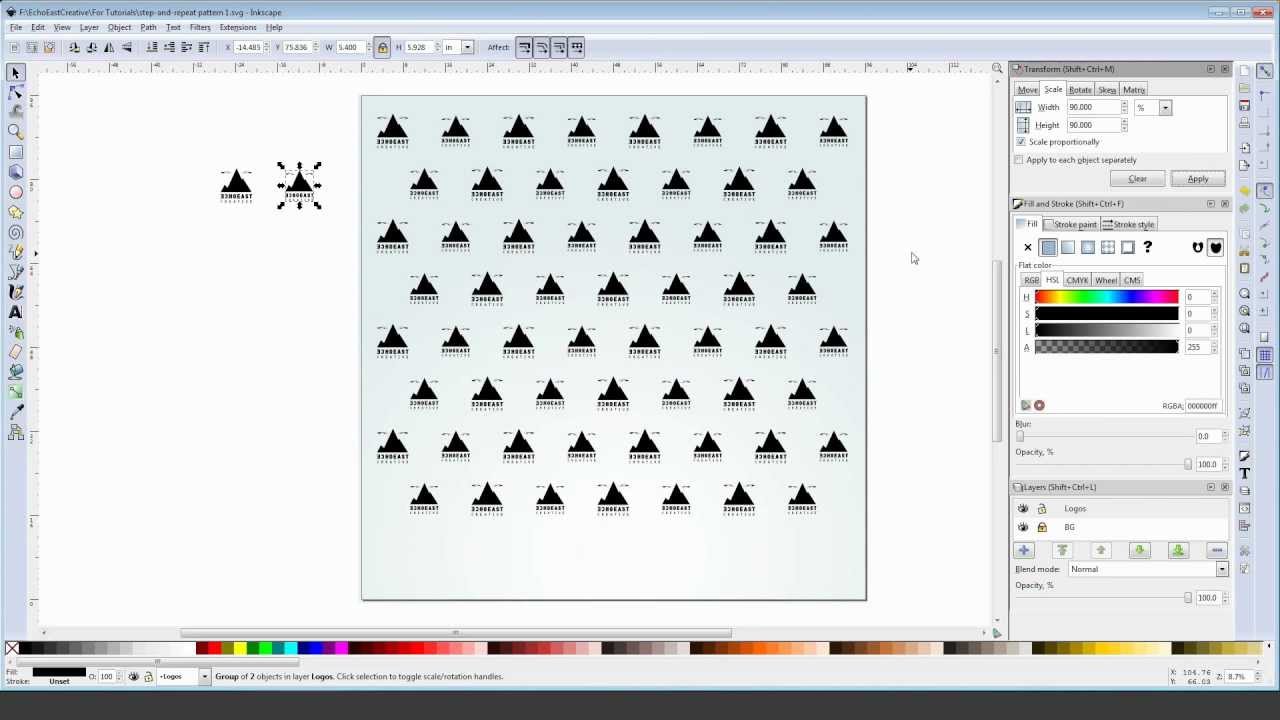Toggle Affect stroke width scaling button

click(x=524, y=47)
